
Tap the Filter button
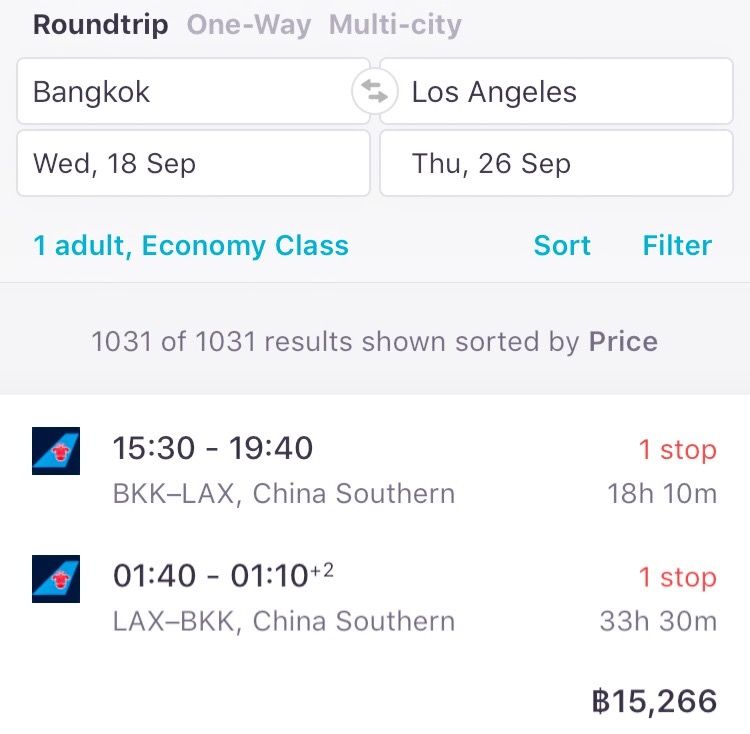pyautogui.click(x=677, y=246)
